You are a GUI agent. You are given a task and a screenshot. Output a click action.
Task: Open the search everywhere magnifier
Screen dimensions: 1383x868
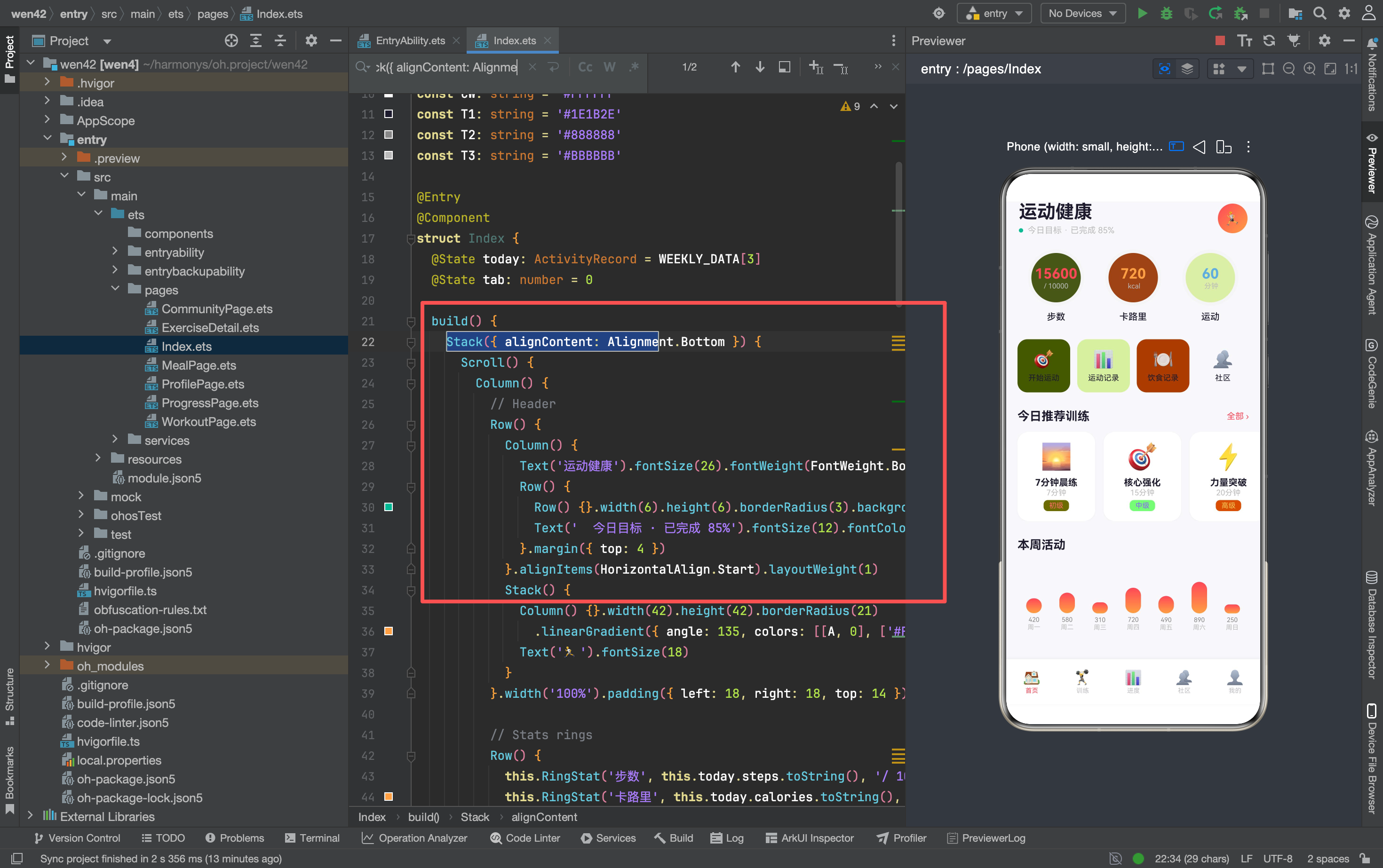click(x=1319, y=13)
